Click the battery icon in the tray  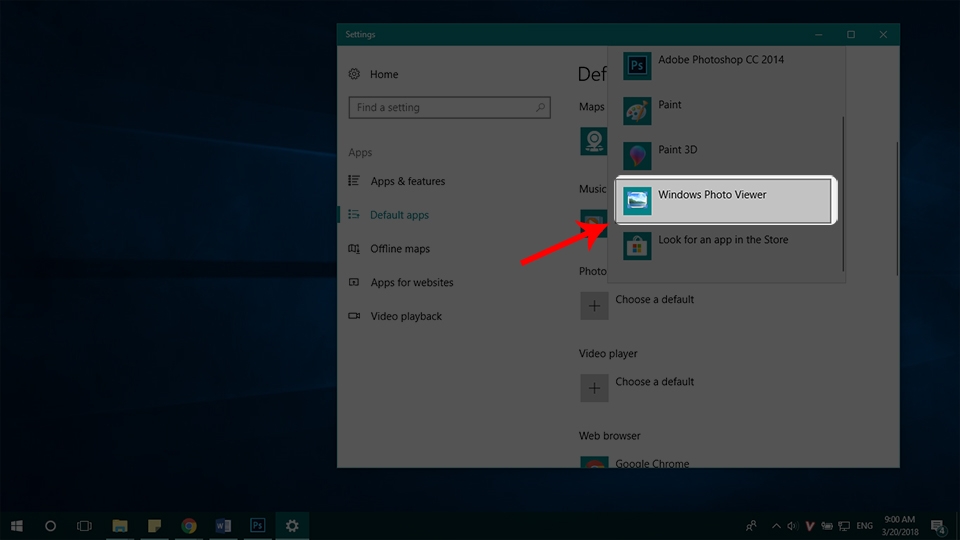[827, 525]
